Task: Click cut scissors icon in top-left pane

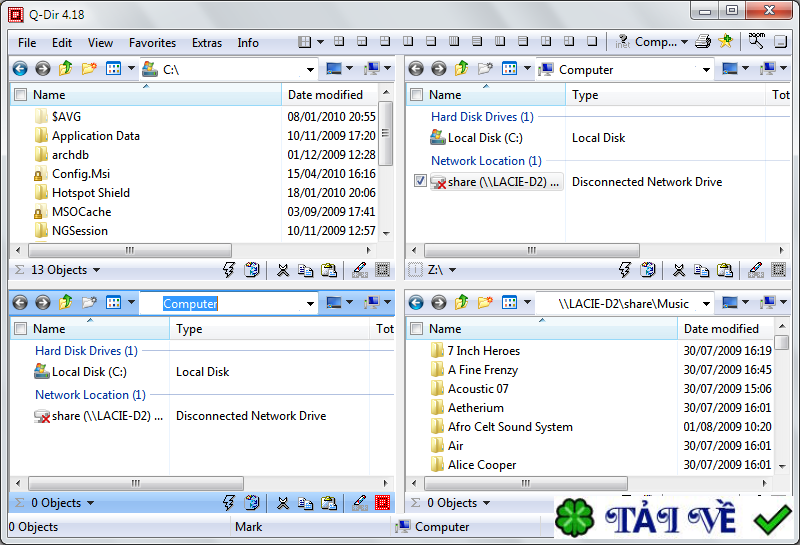Action: tap(283, 270)
